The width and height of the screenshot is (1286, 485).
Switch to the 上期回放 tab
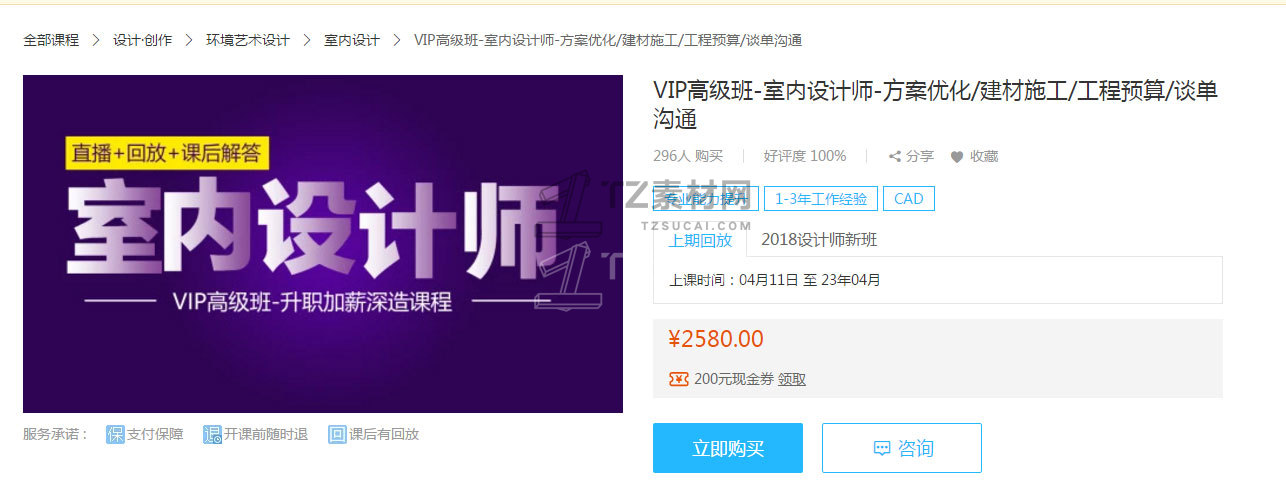[700, 240]
